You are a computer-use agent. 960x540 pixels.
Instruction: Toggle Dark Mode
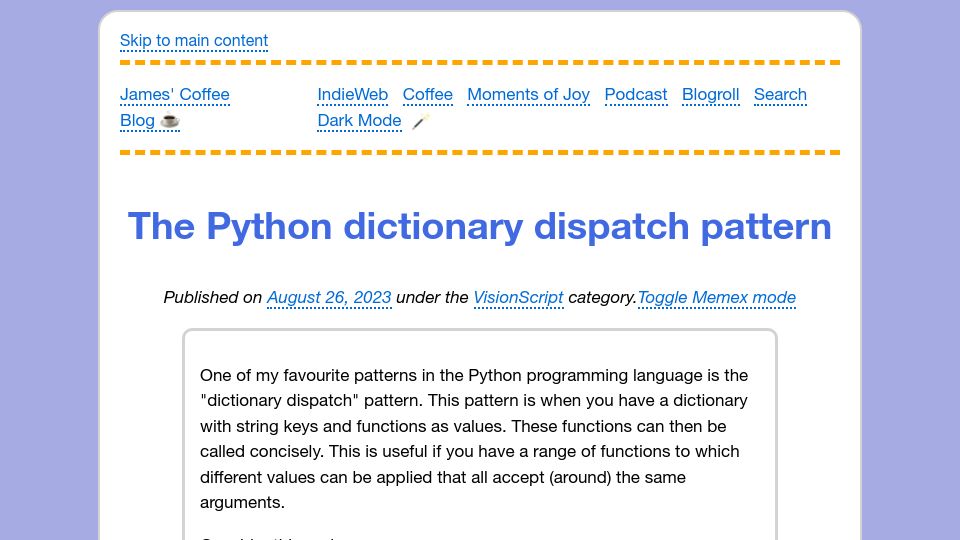coord(359,121)
